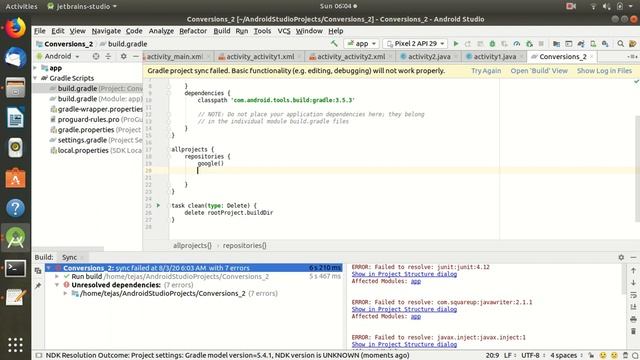
Task: Click the Make Project hammer icon
Action: [x=334, y=43]
